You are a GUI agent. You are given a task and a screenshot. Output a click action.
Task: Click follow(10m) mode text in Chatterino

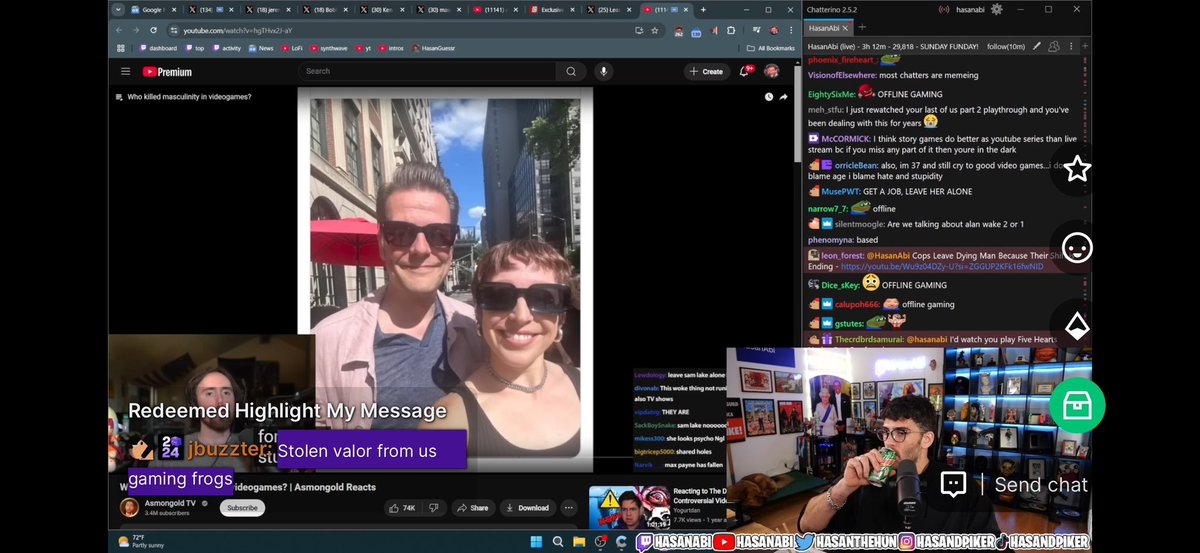point(1006,46)
